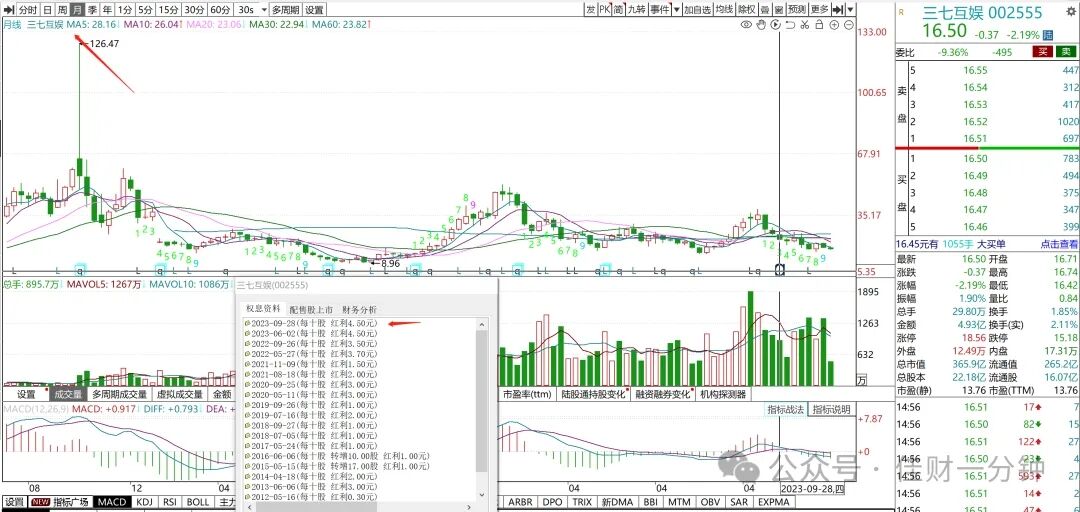Click the zoom-in plus circle icon
Viewport: 1080px width, 512px height.
pos(834,25)
